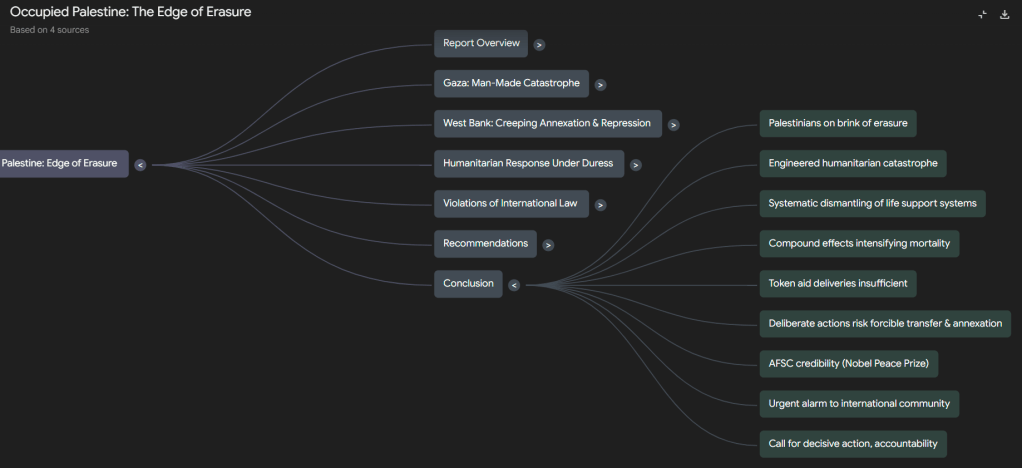Open Token aid deliveries insufficient node

[x=837, y=283]
